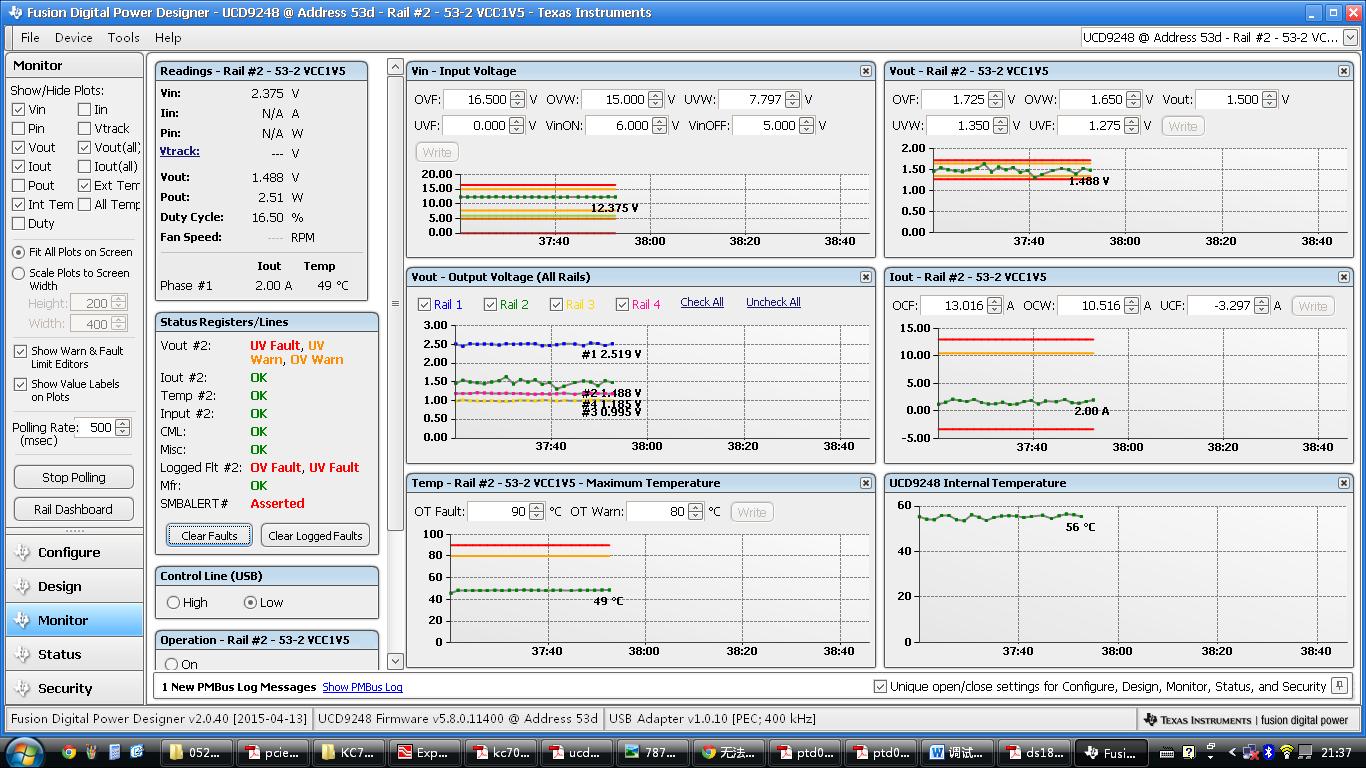
Task: Uncheck unique open/close settings checkbox
Action: (880, 686)
